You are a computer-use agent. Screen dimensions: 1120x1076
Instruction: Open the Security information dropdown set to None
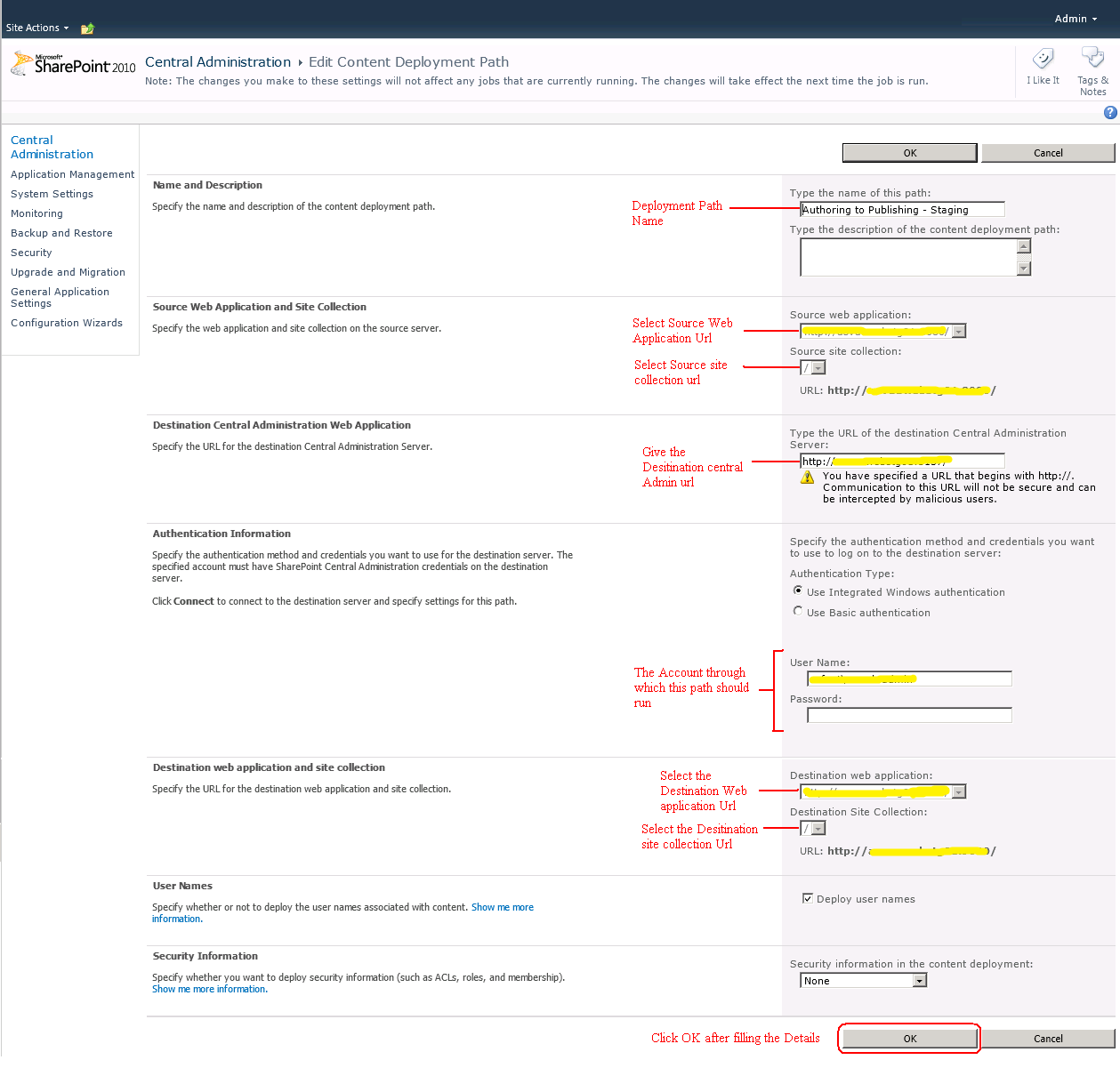(x=921, y=979)
